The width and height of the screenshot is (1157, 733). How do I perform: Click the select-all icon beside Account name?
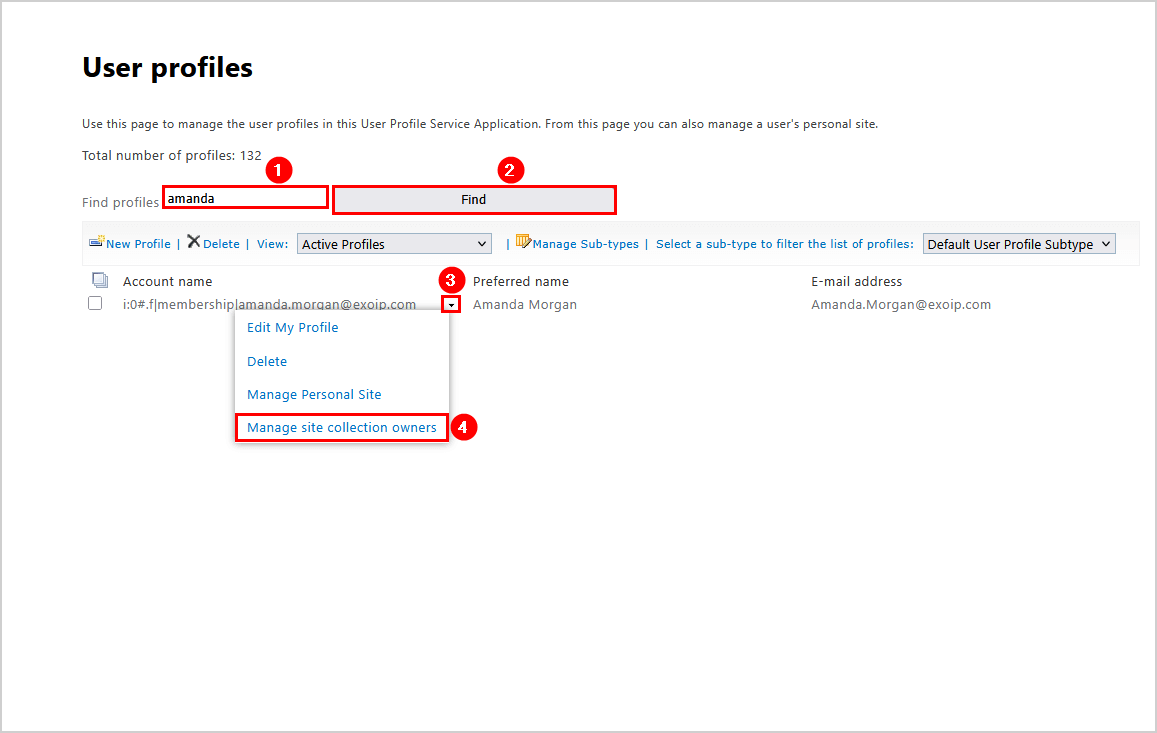100,280
